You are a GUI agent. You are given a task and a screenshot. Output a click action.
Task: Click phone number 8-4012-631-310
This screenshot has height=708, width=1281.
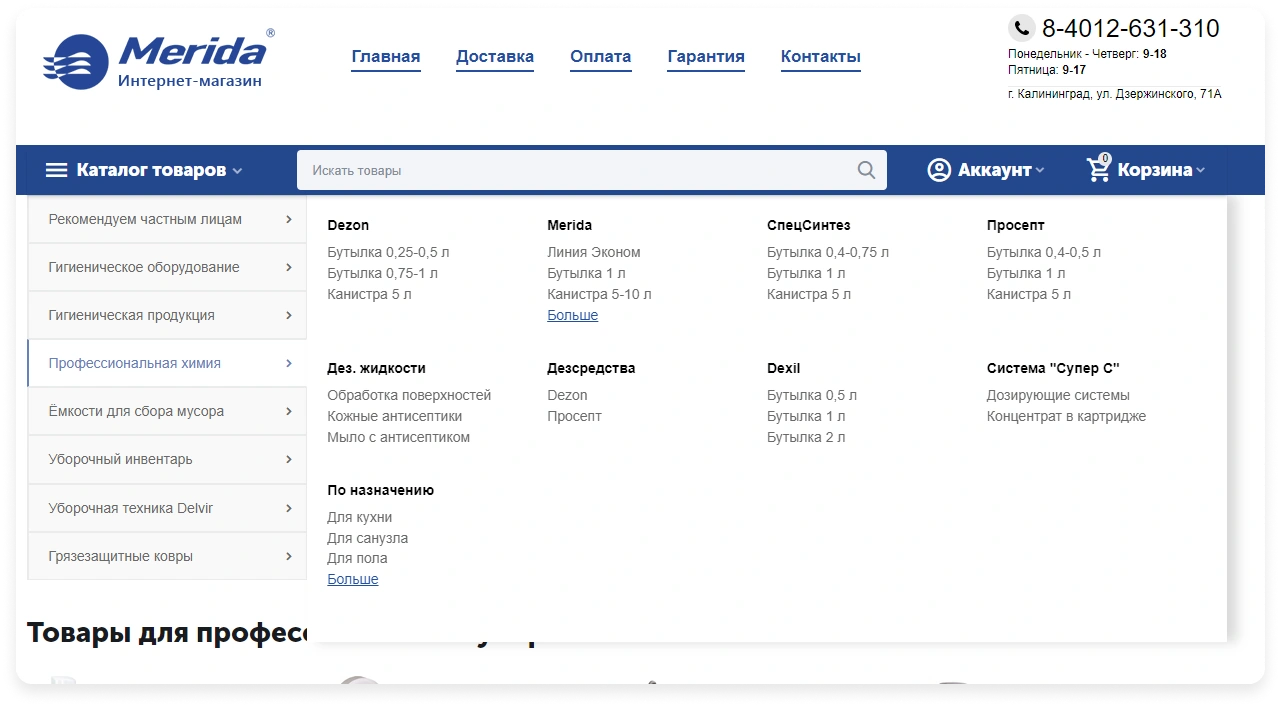(1131, 28)
